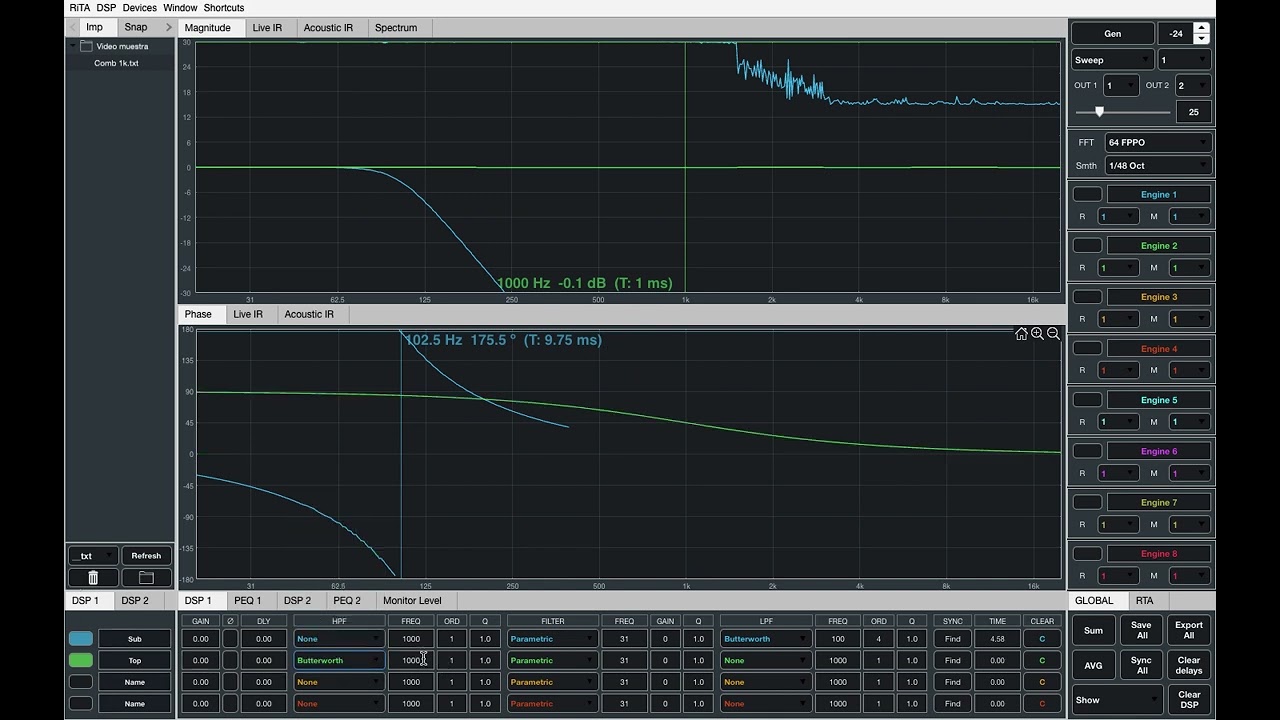Open the DSP menu in menu bar
Viewport: 1280px width, 720px height.
(x=106, y=8)
